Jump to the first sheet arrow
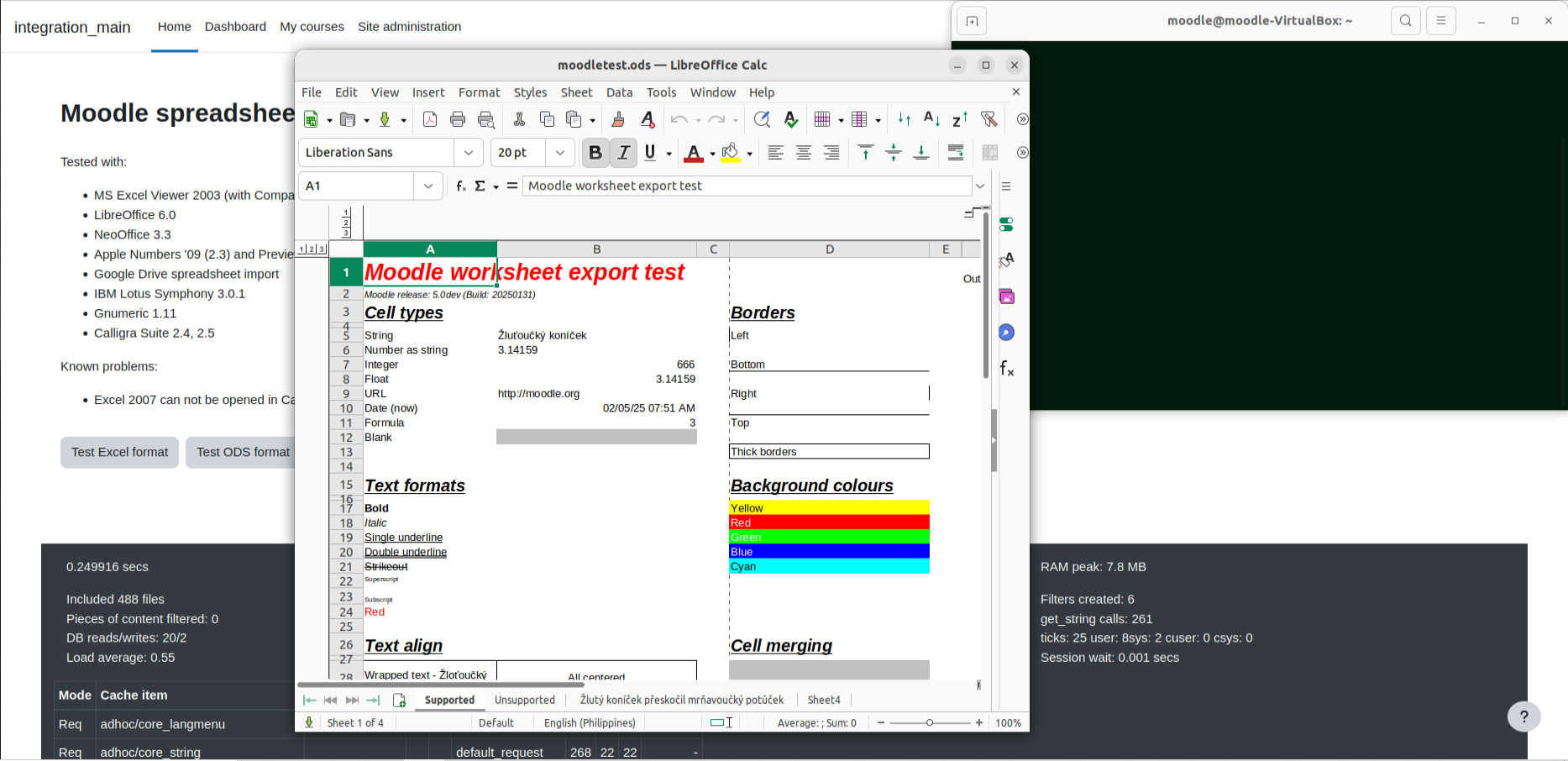 coord(310,700)
